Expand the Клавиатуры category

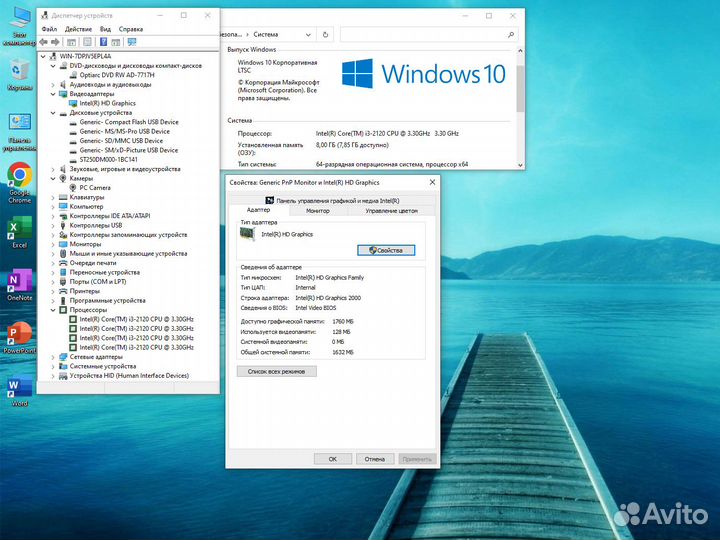pos(53,197)
